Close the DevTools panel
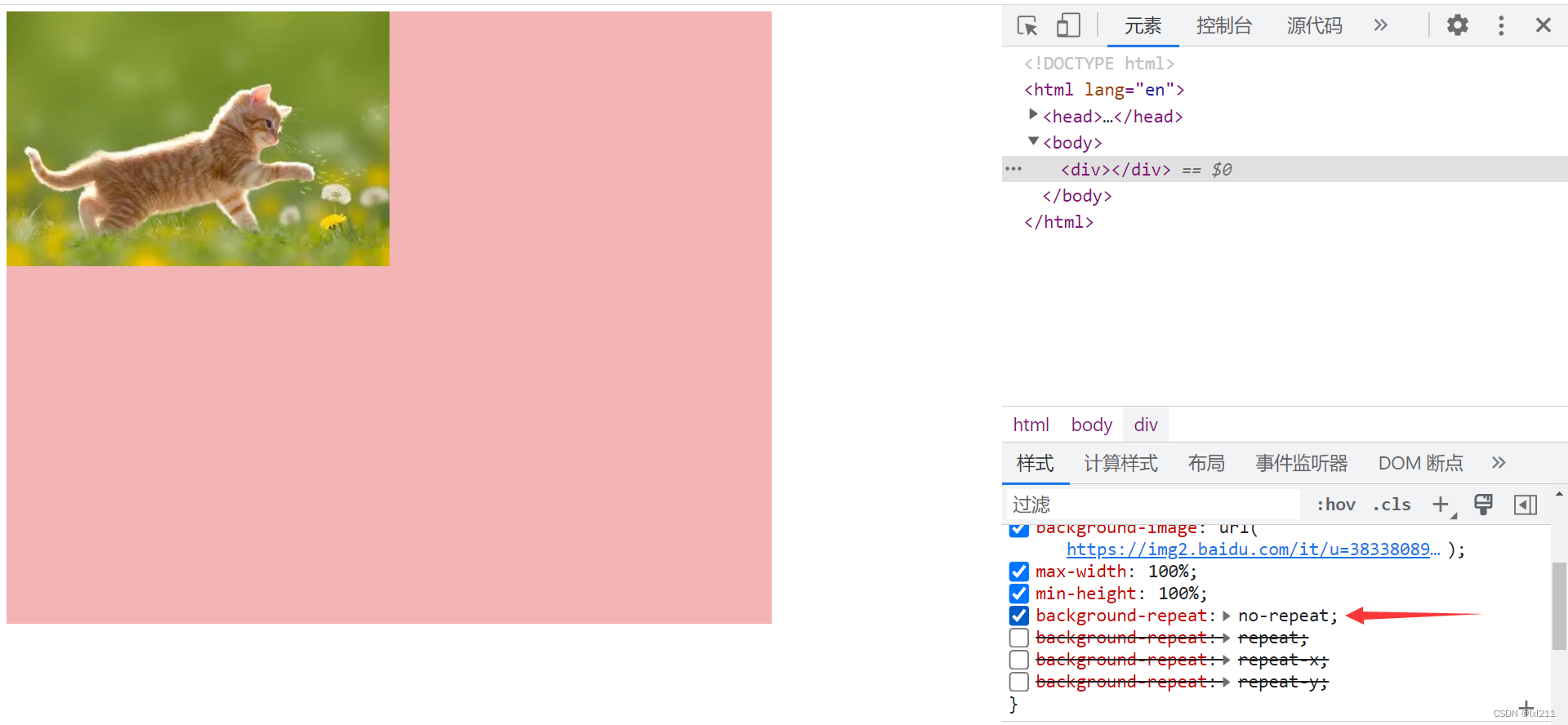1568x725 pixels. point(1543,25)
